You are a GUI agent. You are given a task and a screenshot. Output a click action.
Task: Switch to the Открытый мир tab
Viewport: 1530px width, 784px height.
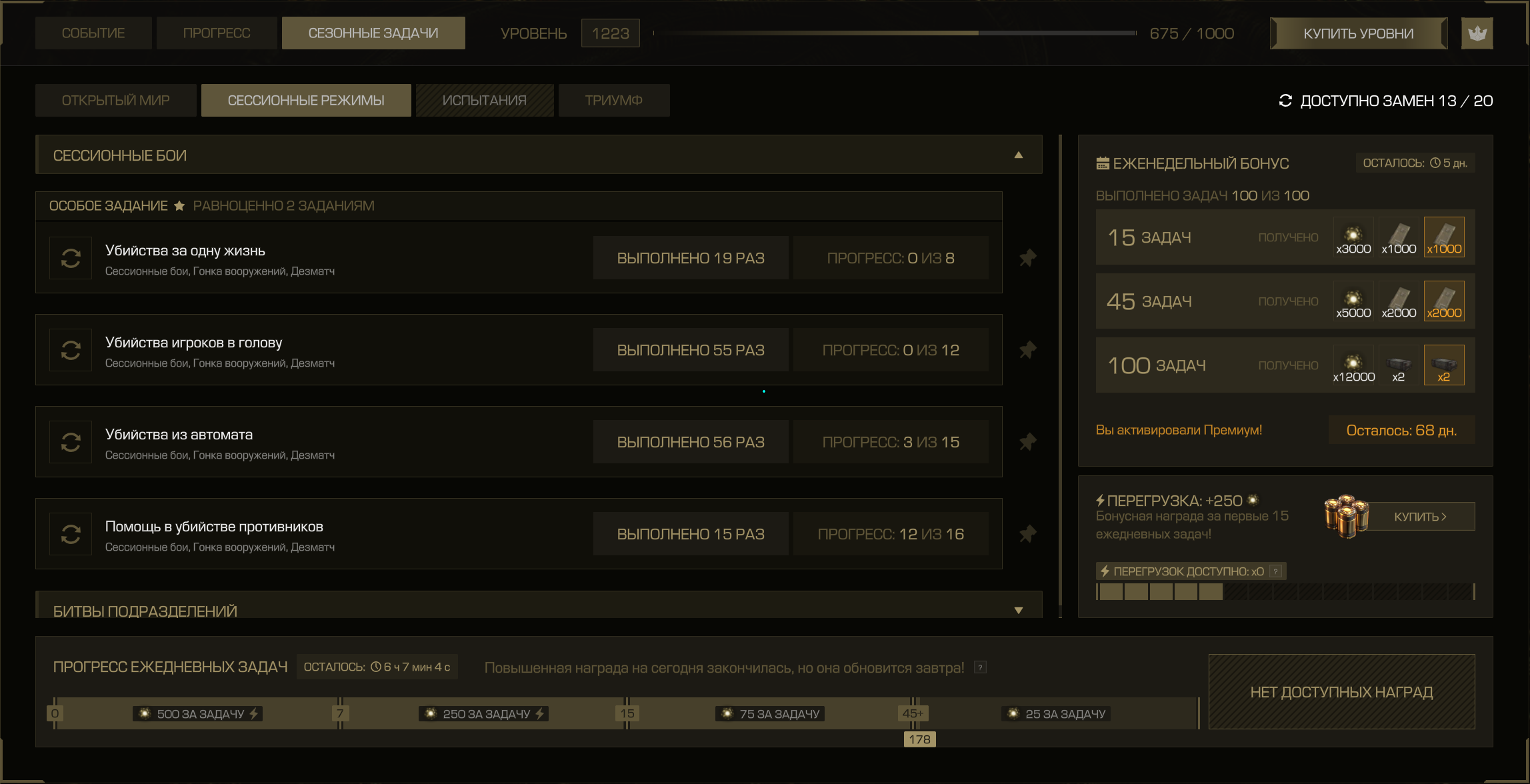coord(116,101)
